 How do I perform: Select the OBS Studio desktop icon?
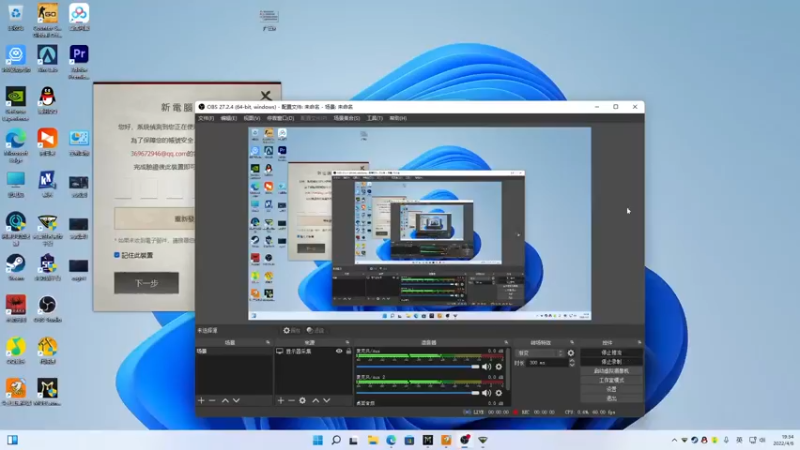point(47,309)
